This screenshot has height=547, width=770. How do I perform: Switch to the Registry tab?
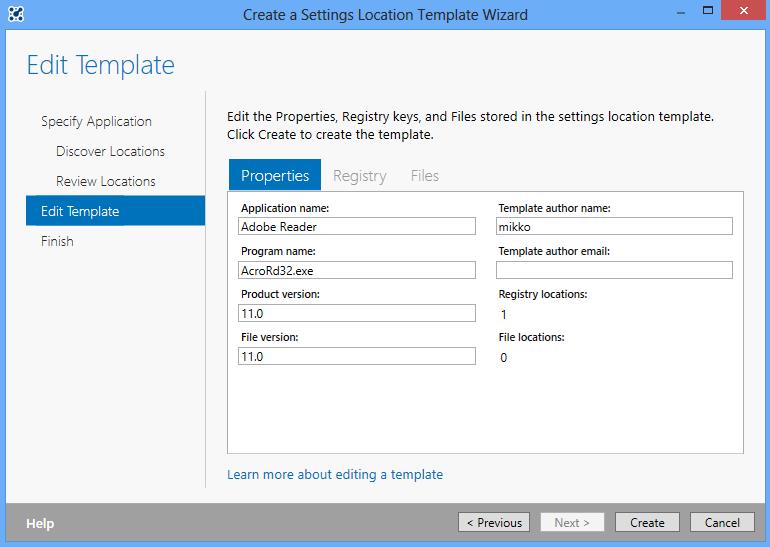[359, 175]
